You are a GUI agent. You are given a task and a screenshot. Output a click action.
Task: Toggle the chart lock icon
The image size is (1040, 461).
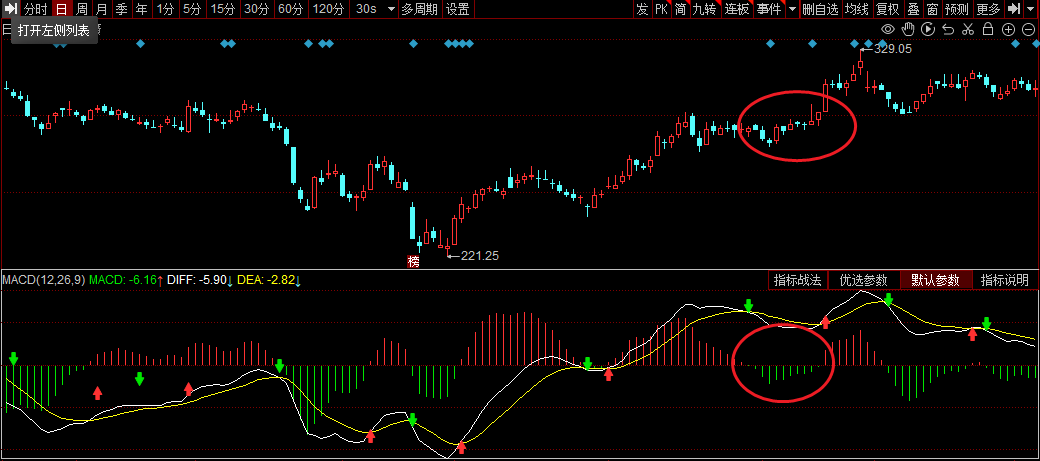pyautogui.click(x=987, y=29)
